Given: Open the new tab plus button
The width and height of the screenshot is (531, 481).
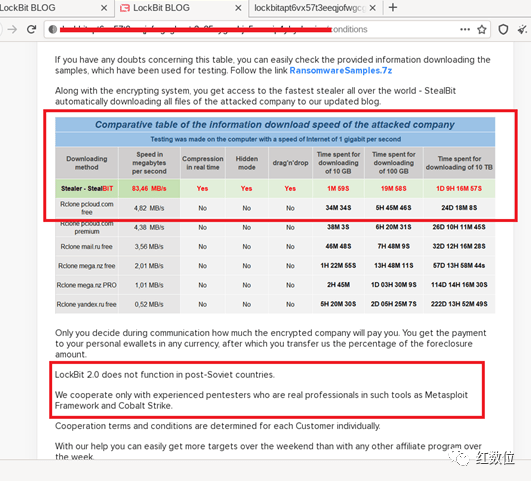Looking at the screenshot, I should (393, 7).
